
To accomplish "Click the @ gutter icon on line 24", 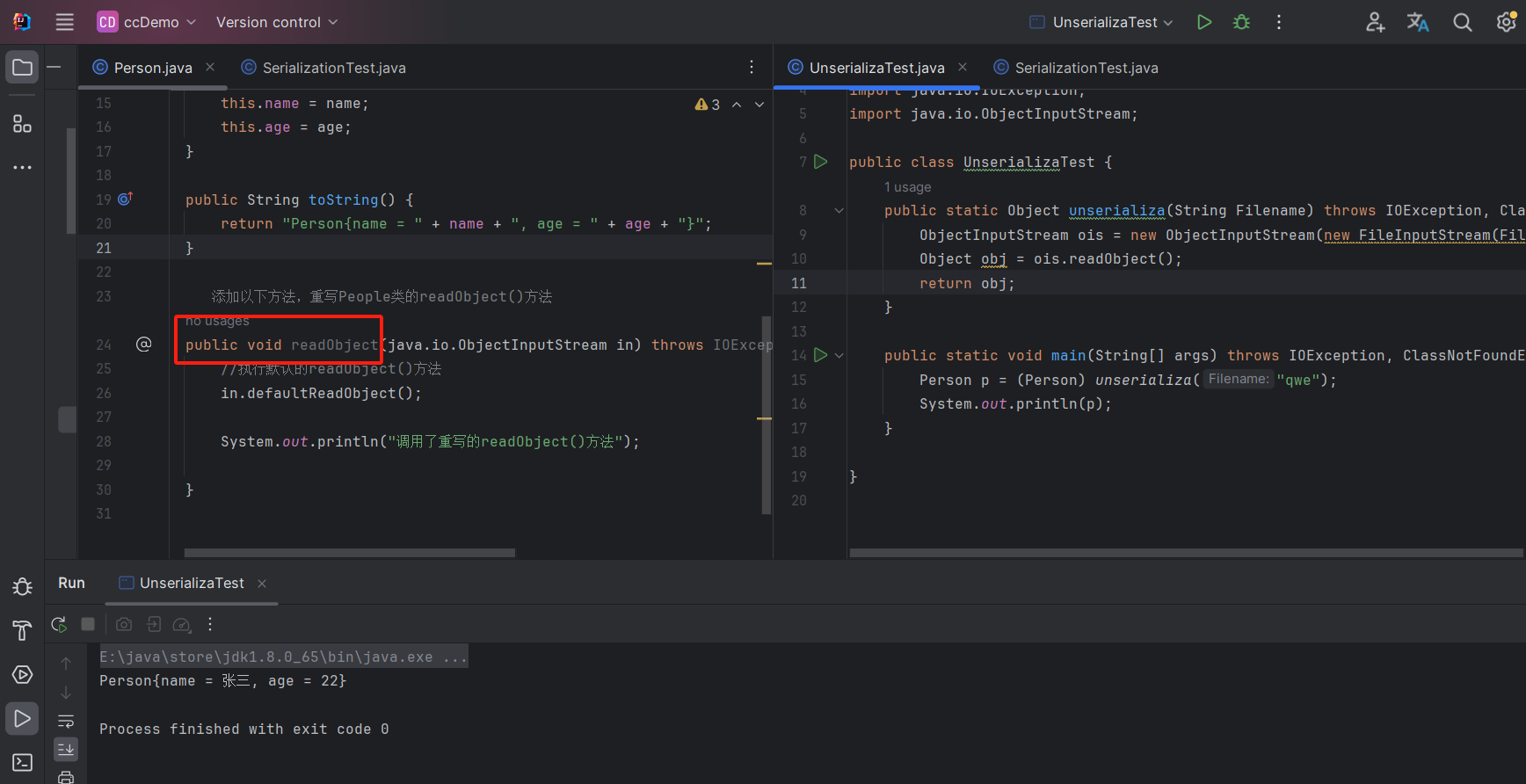I will click(144, 344).
